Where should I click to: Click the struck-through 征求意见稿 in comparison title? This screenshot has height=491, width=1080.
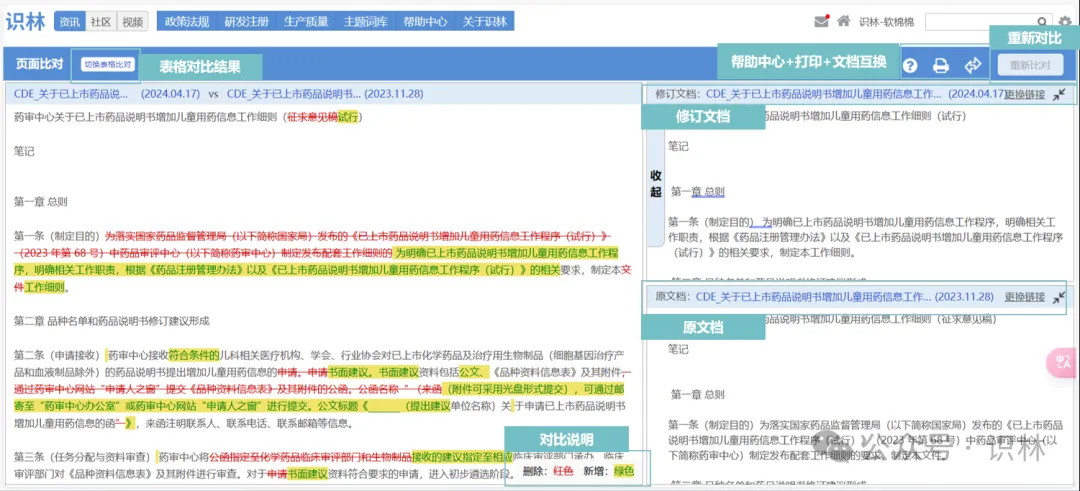[312, 117]
